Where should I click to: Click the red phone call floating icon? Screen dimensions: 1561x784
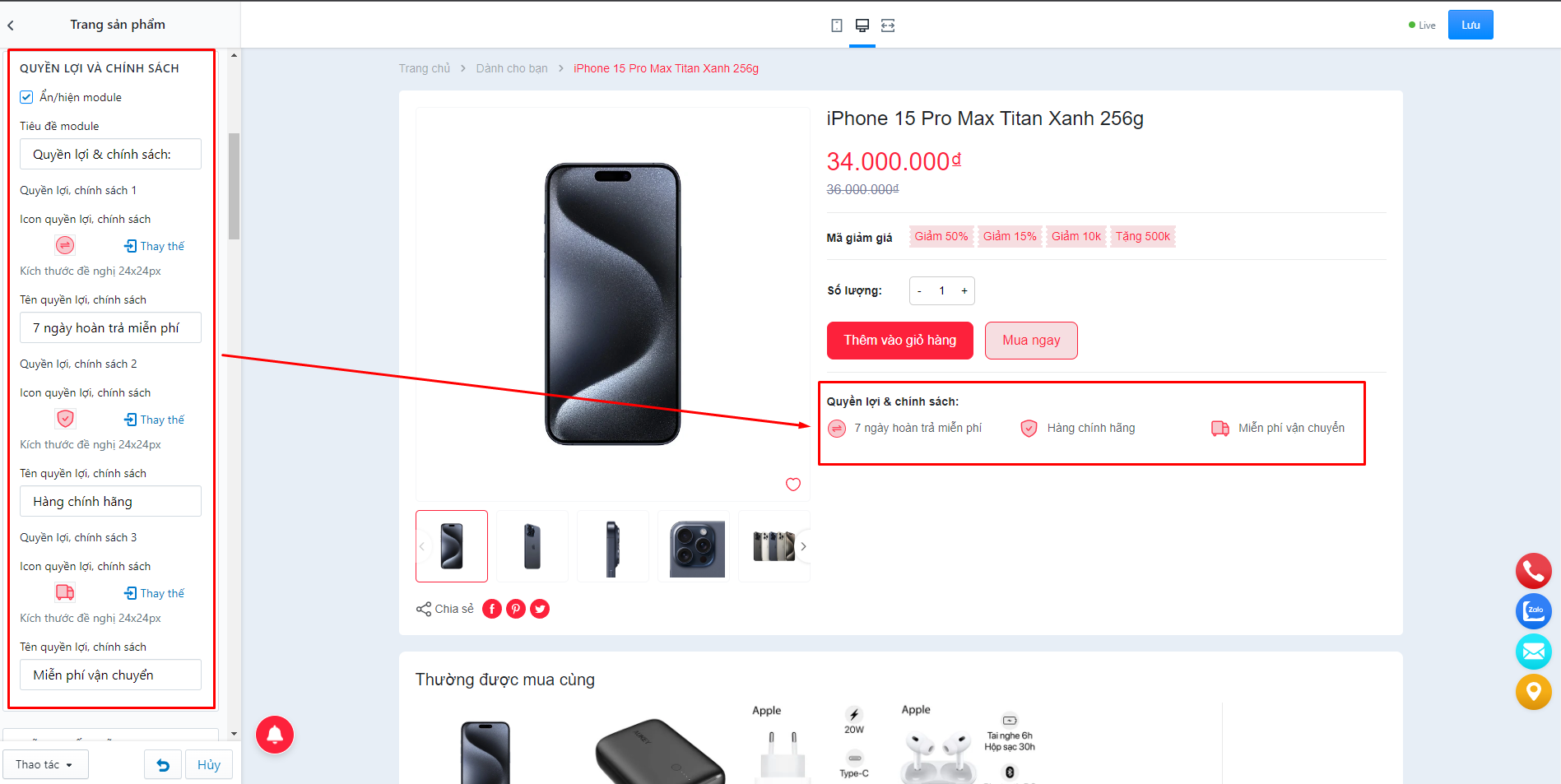(1534, 571)
